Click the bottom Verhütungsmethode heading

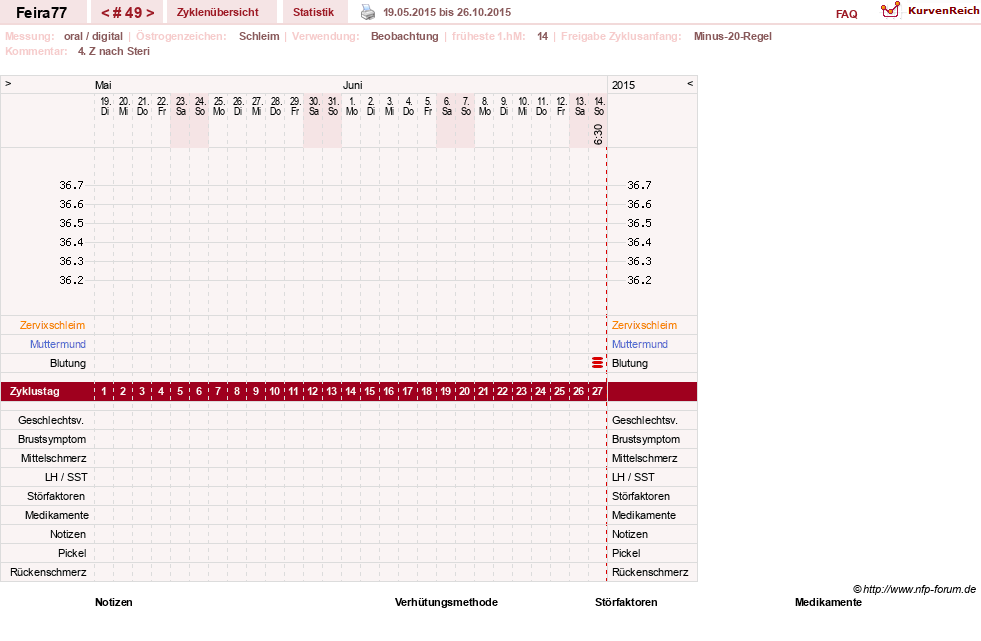point(446,602)
